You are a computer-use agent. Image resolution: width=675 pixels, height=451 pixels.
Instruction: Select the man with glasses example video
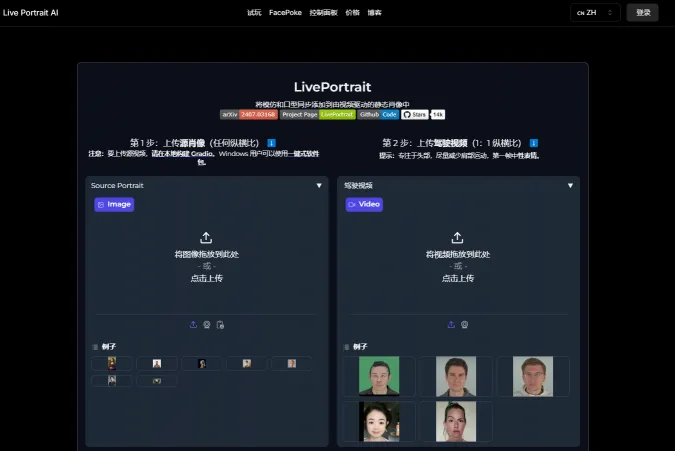[533, 376]
